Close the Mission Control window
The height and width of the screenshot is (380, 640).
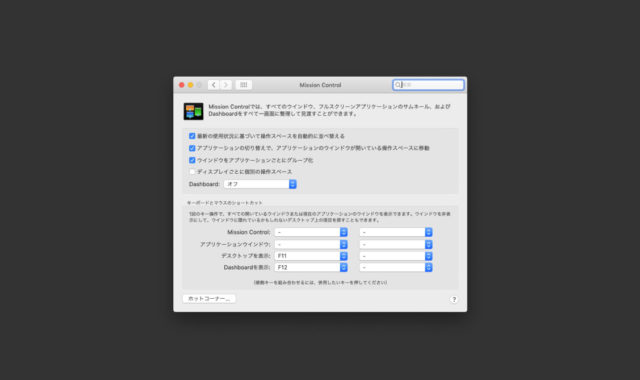pyautogui.click(x=182, y=85)
